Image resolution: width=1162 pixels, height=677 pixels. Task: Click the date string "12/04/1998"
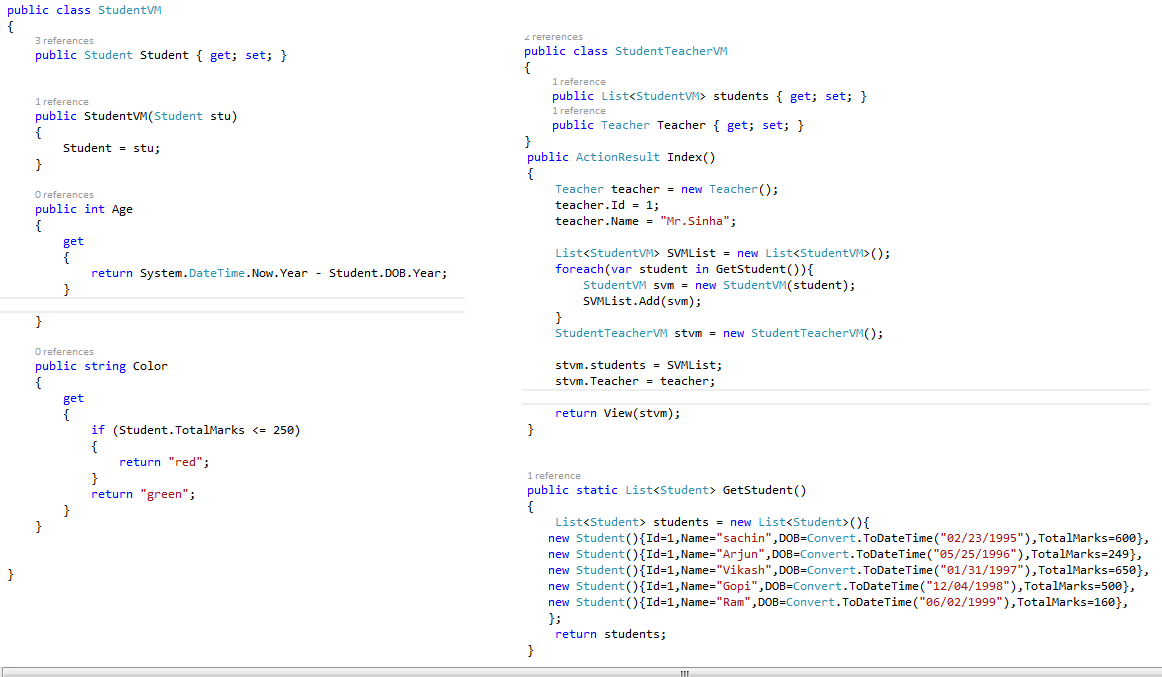point(969,587)
